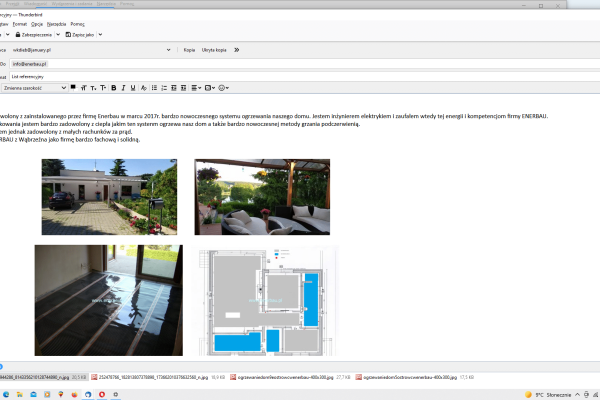Screen dimensions: 600x400
Task: Expand the Zapisz jako dropdown arrow
Action: [x=100, y=35]
